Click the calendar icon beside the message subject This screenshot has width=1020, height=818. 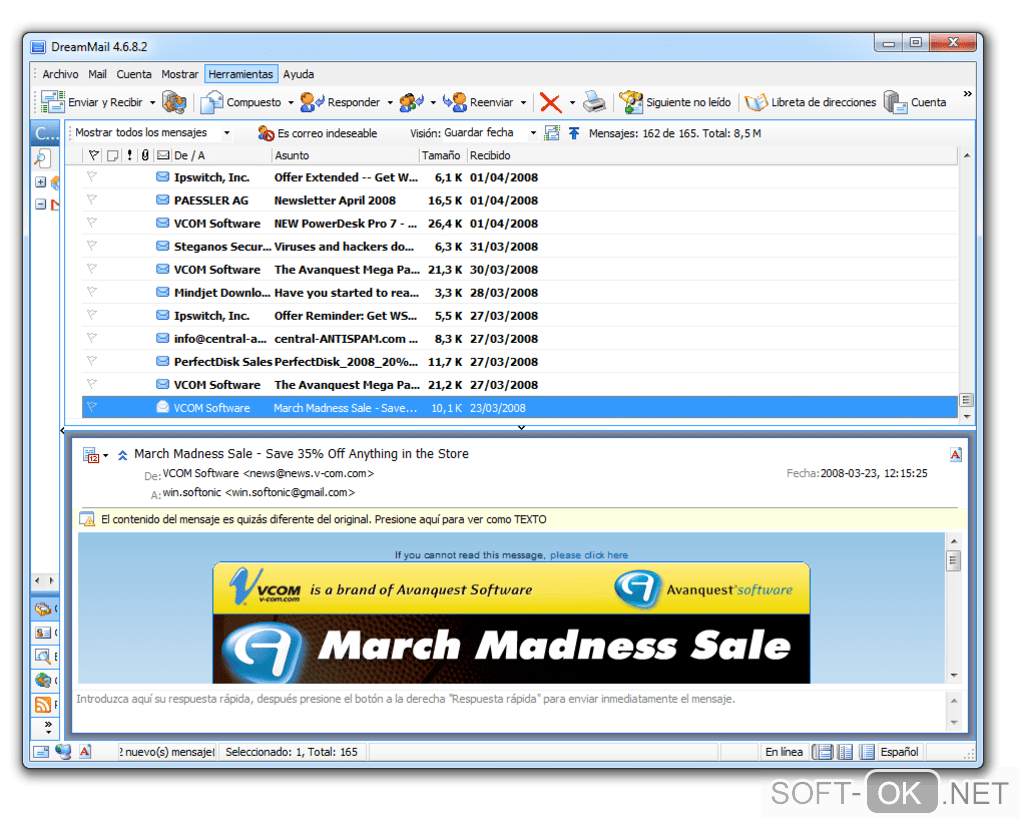(x=90, y=455)
